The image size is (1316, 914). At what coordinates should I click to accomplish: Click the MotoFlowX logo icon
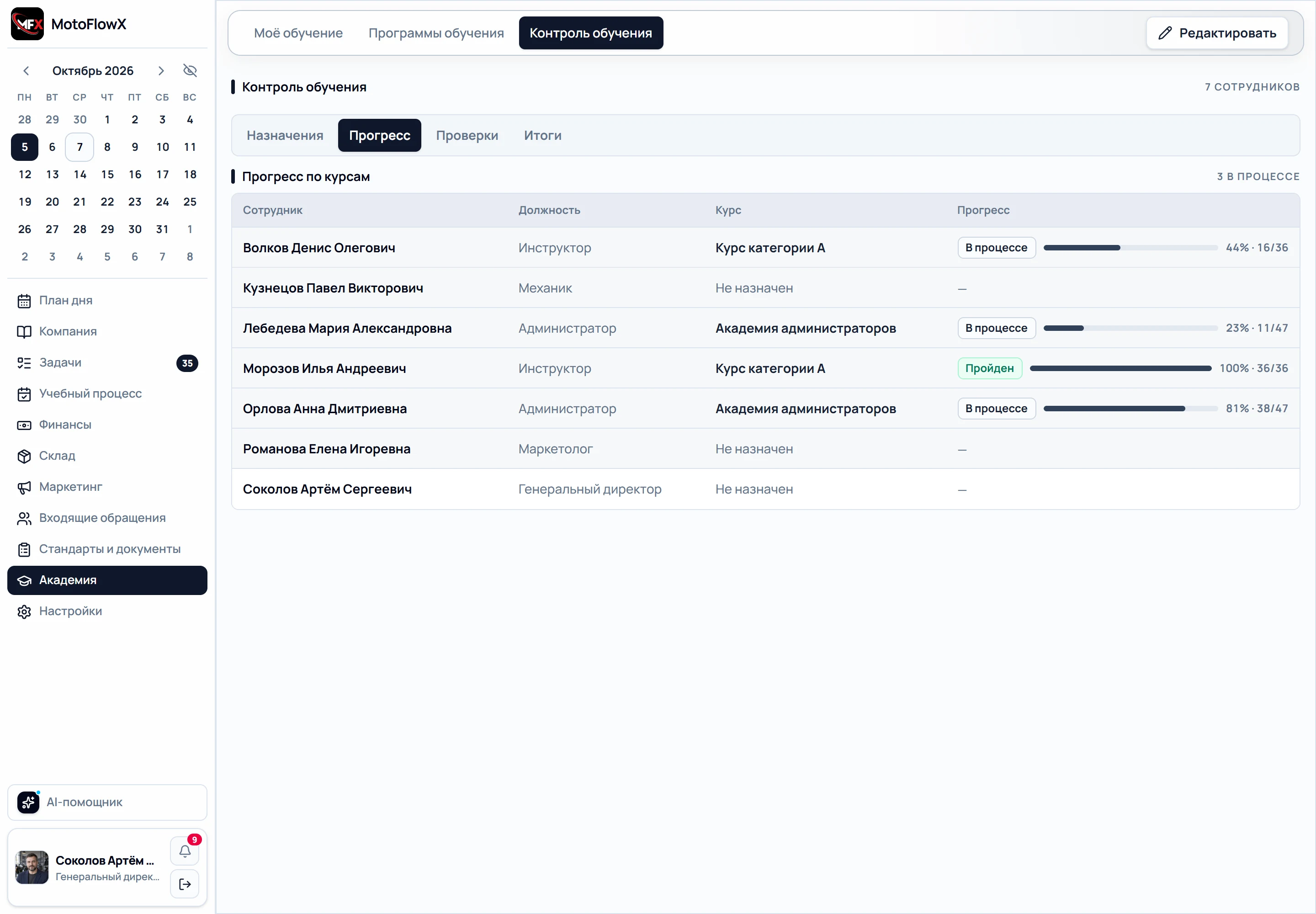[27, 24]
